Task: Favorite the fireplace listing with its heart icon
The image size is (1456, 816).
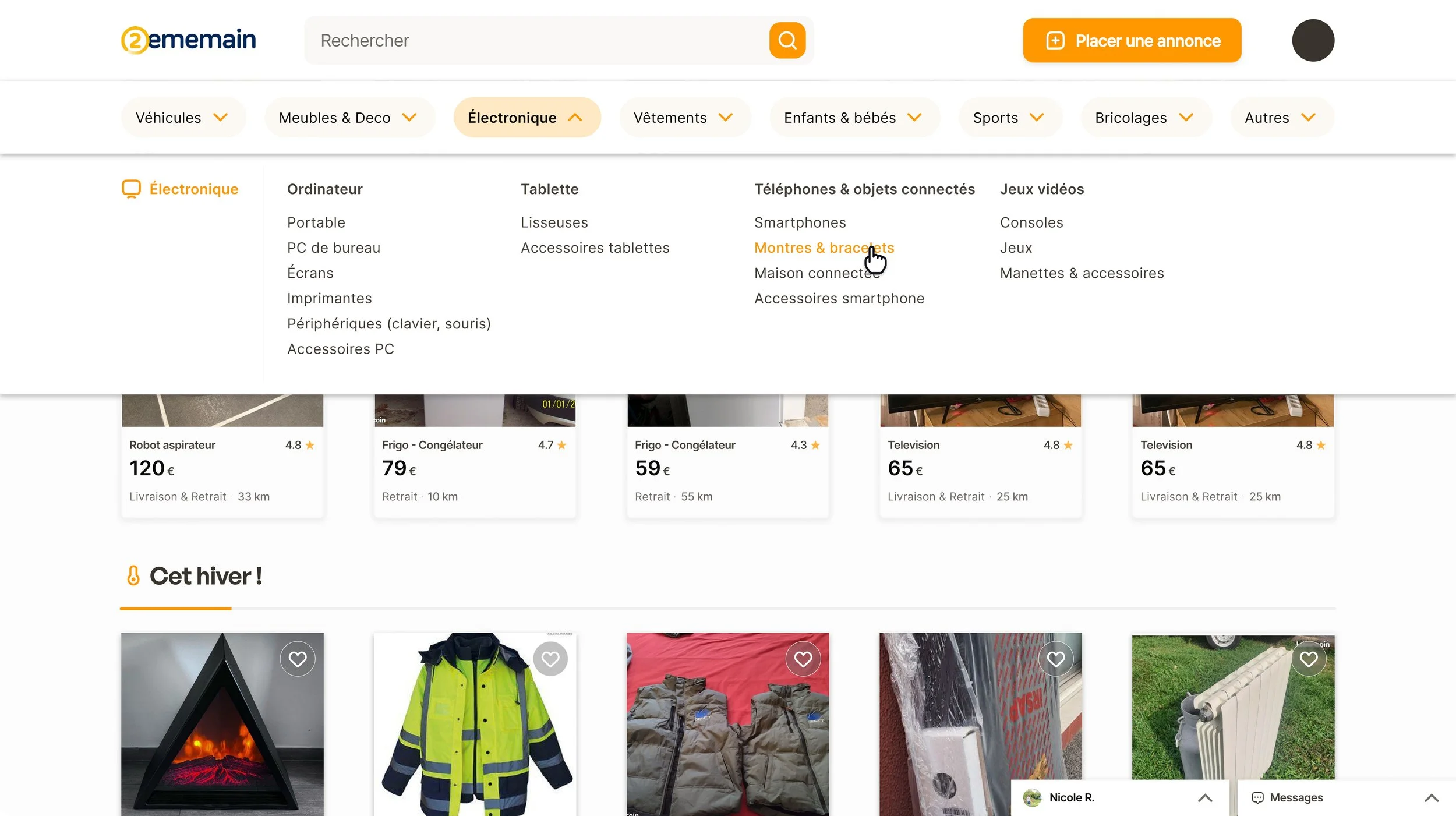Action: [298, 659]
